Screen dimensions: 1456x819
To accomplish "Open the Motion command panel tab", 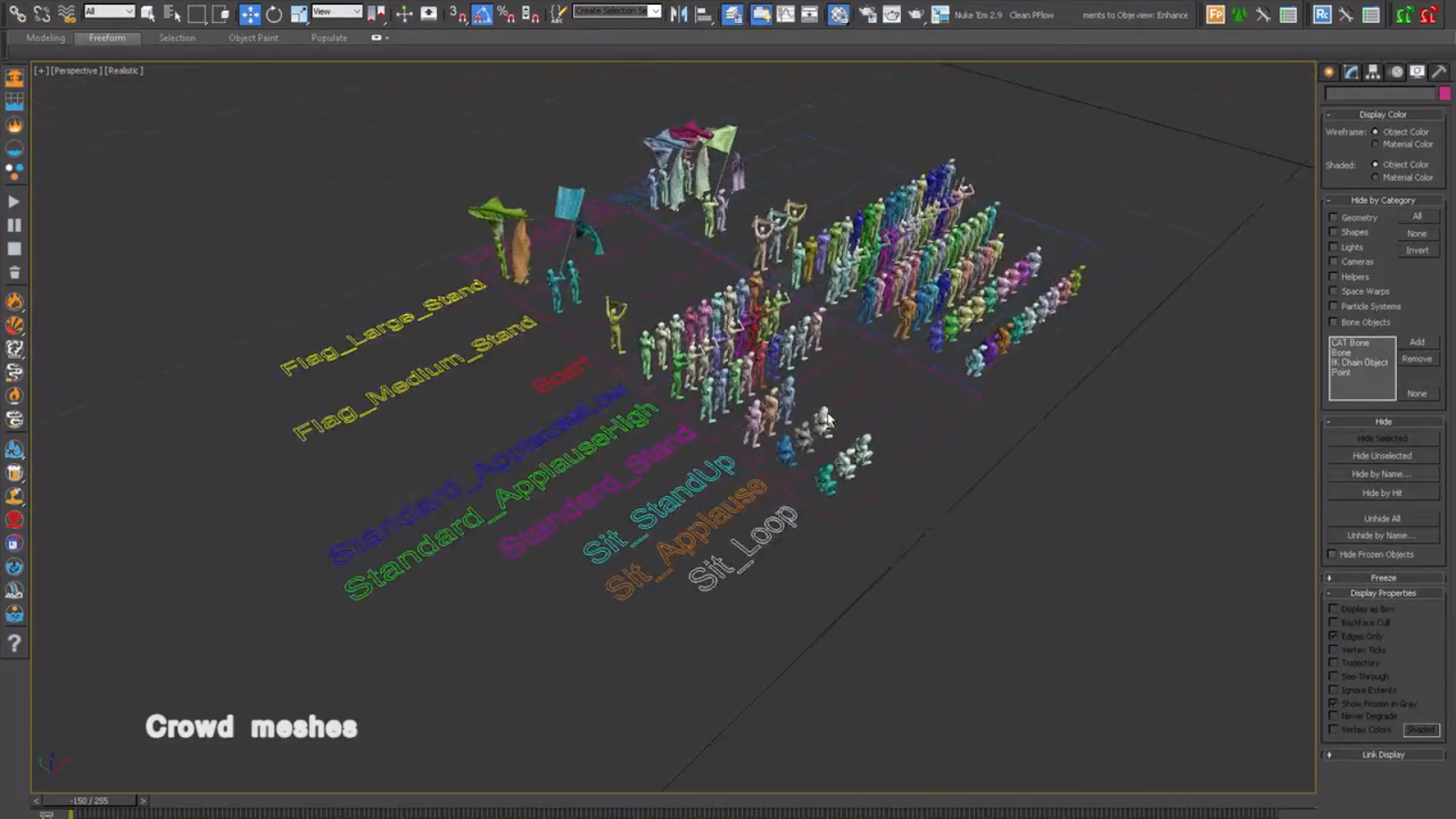I will coord(1396,72).
